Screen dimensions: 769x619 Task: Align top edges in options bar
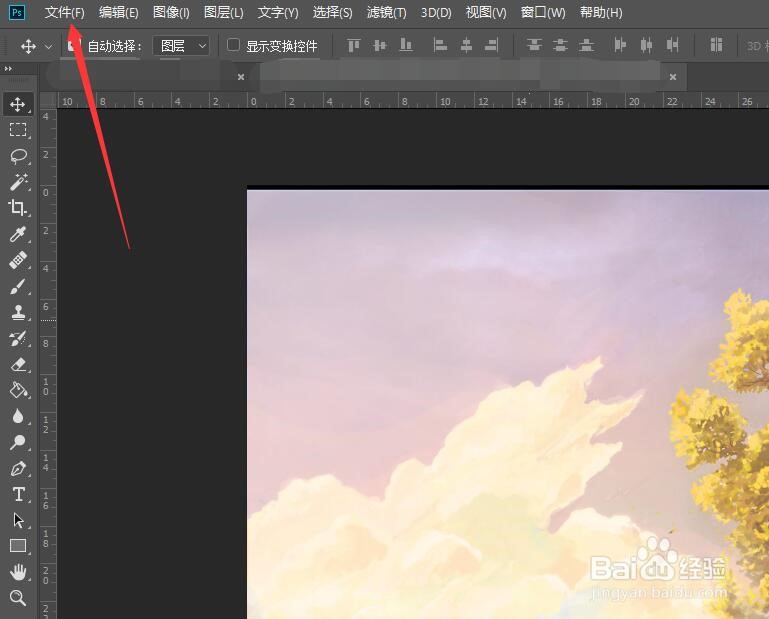354,46
